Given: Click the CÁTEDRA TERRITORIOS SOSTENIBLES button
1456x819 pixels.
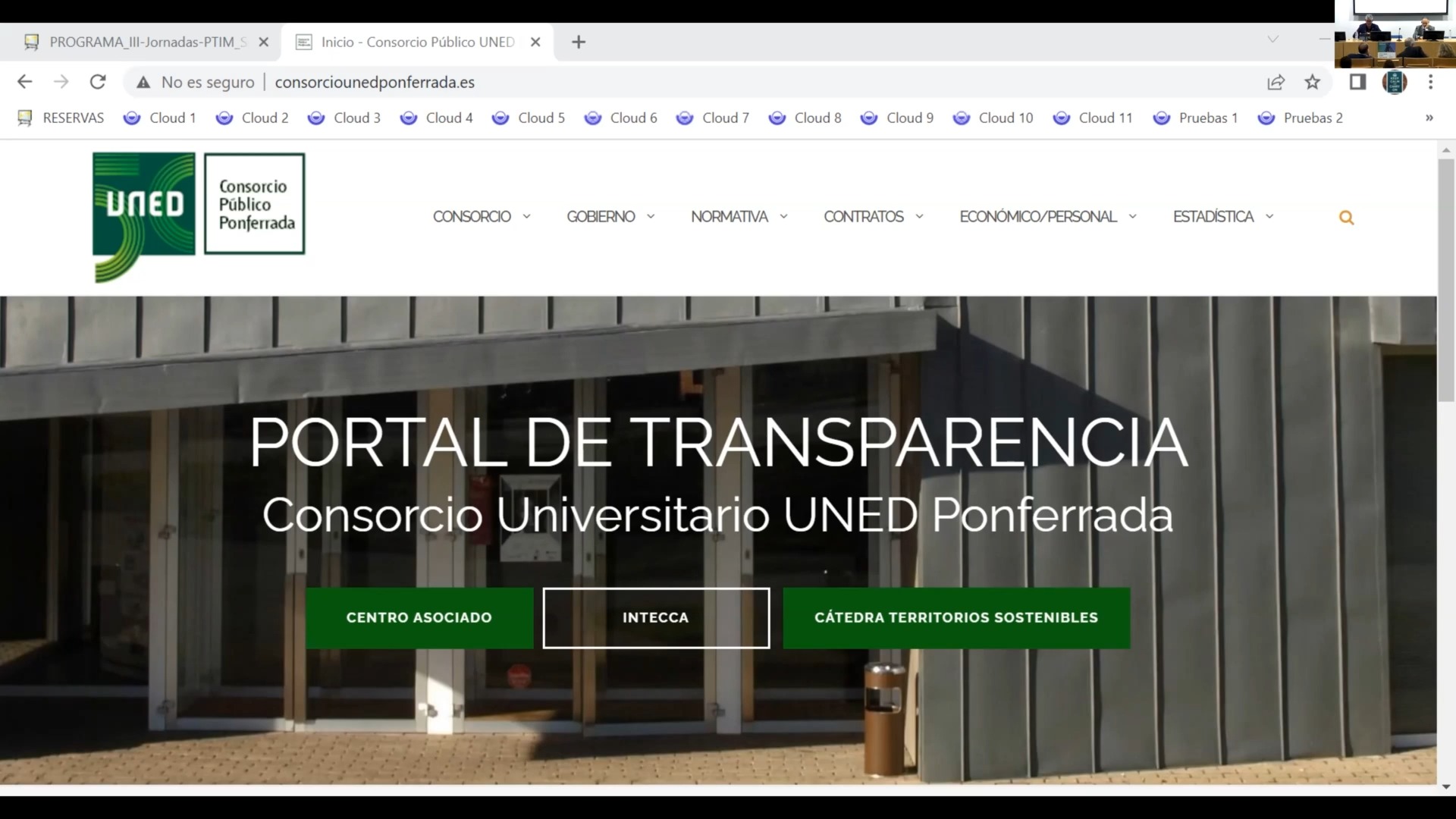Looking at the screenshot, I should click(x=956, y=617).
